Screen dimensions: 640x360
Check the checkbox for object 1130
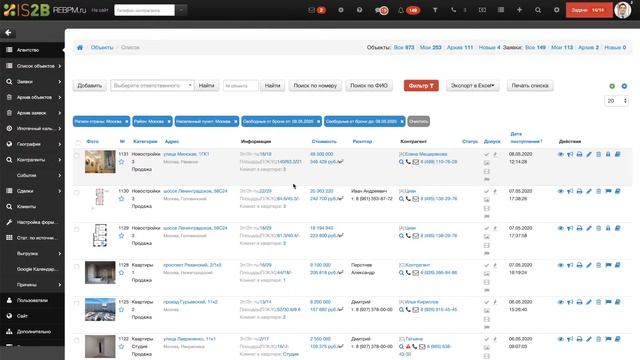(x=77, y=192)
